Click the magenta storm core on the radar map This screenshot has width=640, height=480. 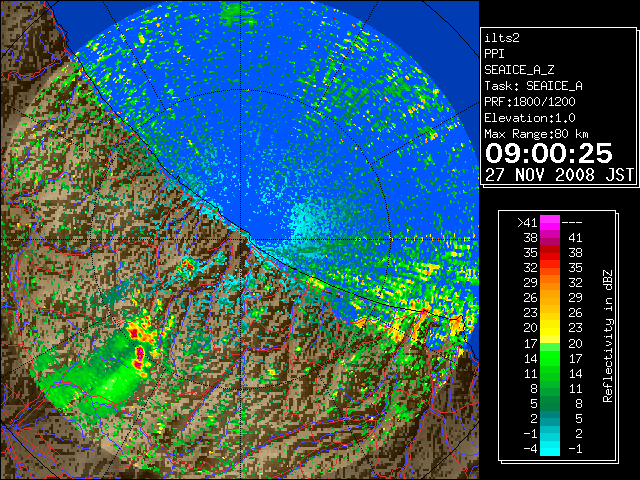(140, 353)
